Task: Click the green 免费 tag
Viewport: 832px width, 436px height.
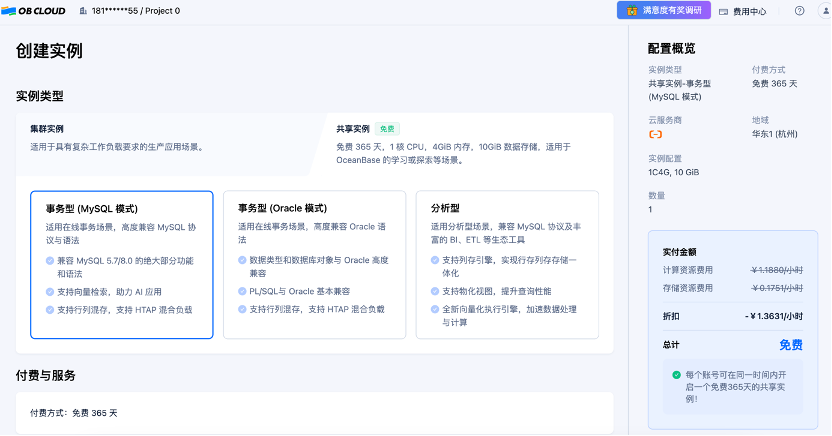Action: tap(387, 129)
